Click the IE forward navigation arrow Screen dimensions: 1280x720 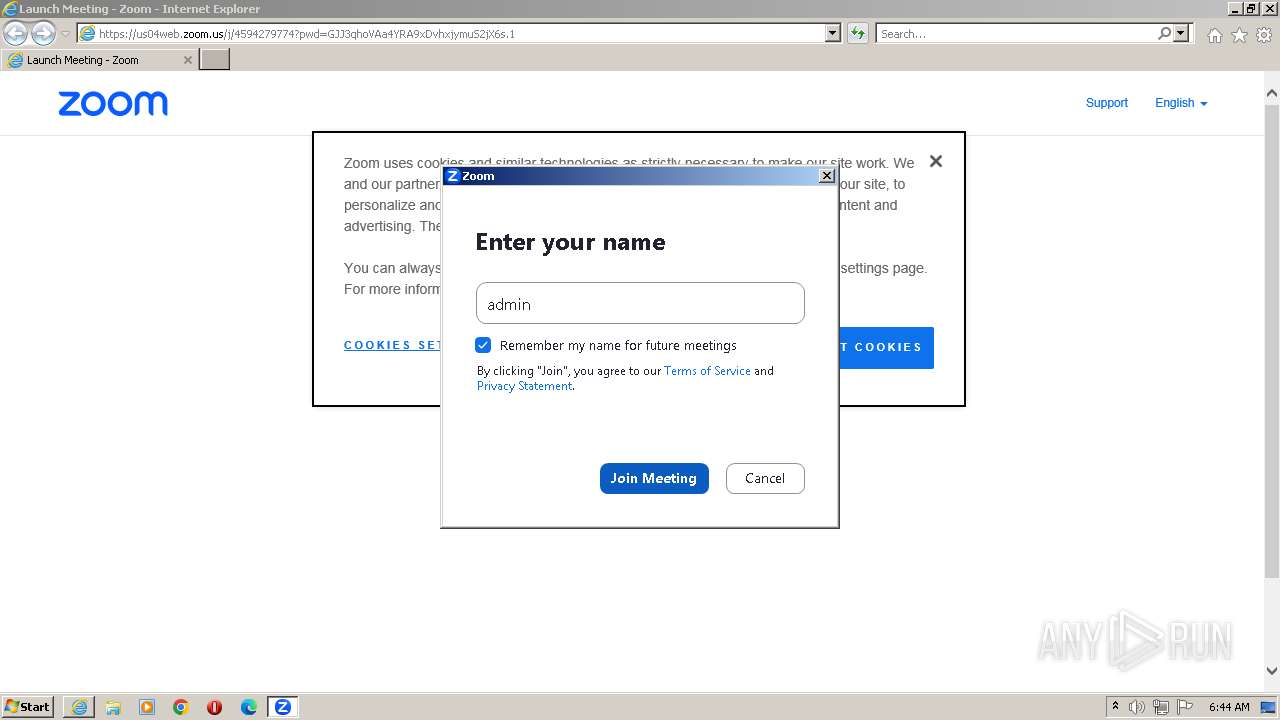[43, 33]
